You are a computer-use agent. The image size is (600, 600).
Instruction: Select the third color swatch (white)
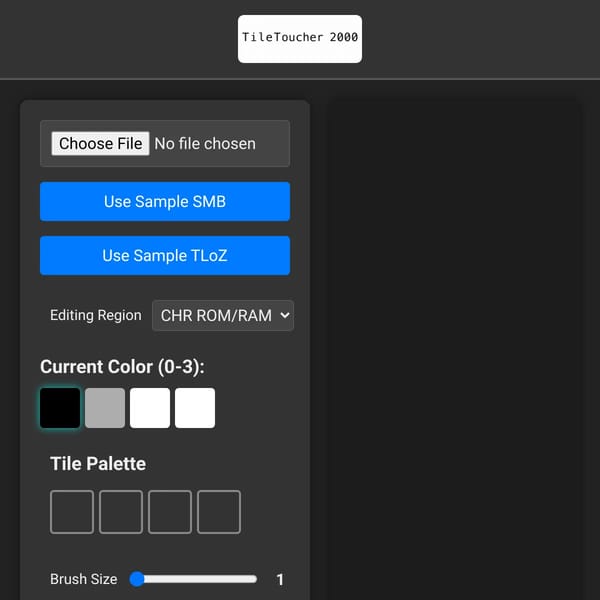[x=150, y=408]
